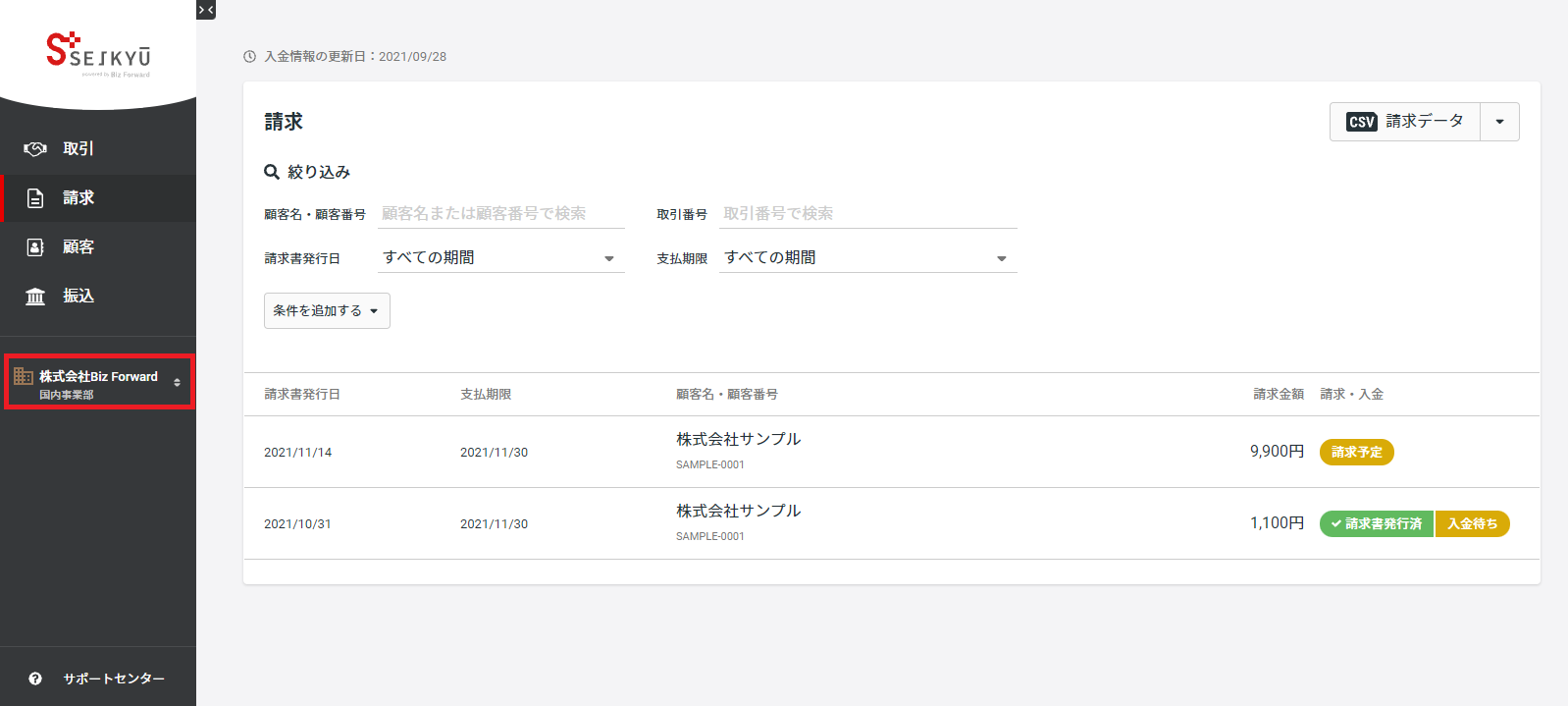Click the 請求・入金 column header
The height and width of the screenshot is (706, 1568).
pos(1352,394)
